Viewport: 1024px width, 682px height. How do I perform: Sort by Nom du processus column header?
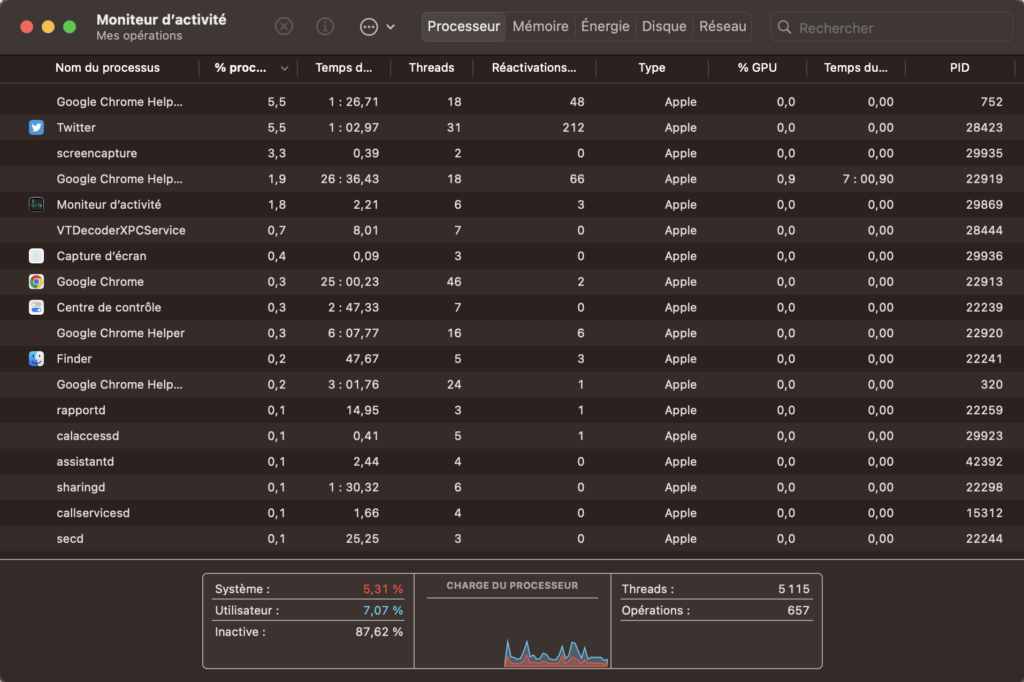107,67
